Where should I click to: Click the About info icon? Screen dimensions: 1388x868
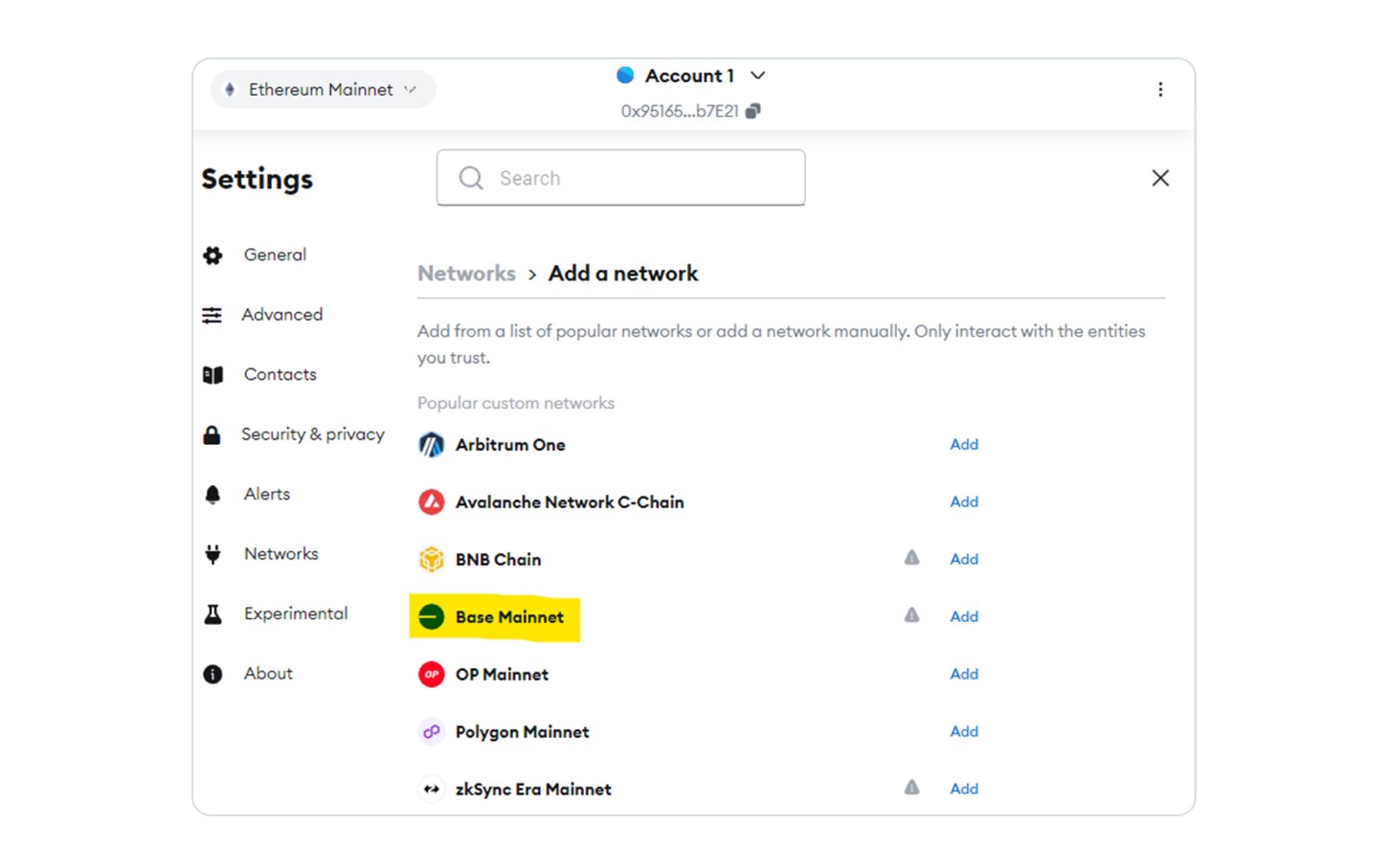click(x=213, y=674)
